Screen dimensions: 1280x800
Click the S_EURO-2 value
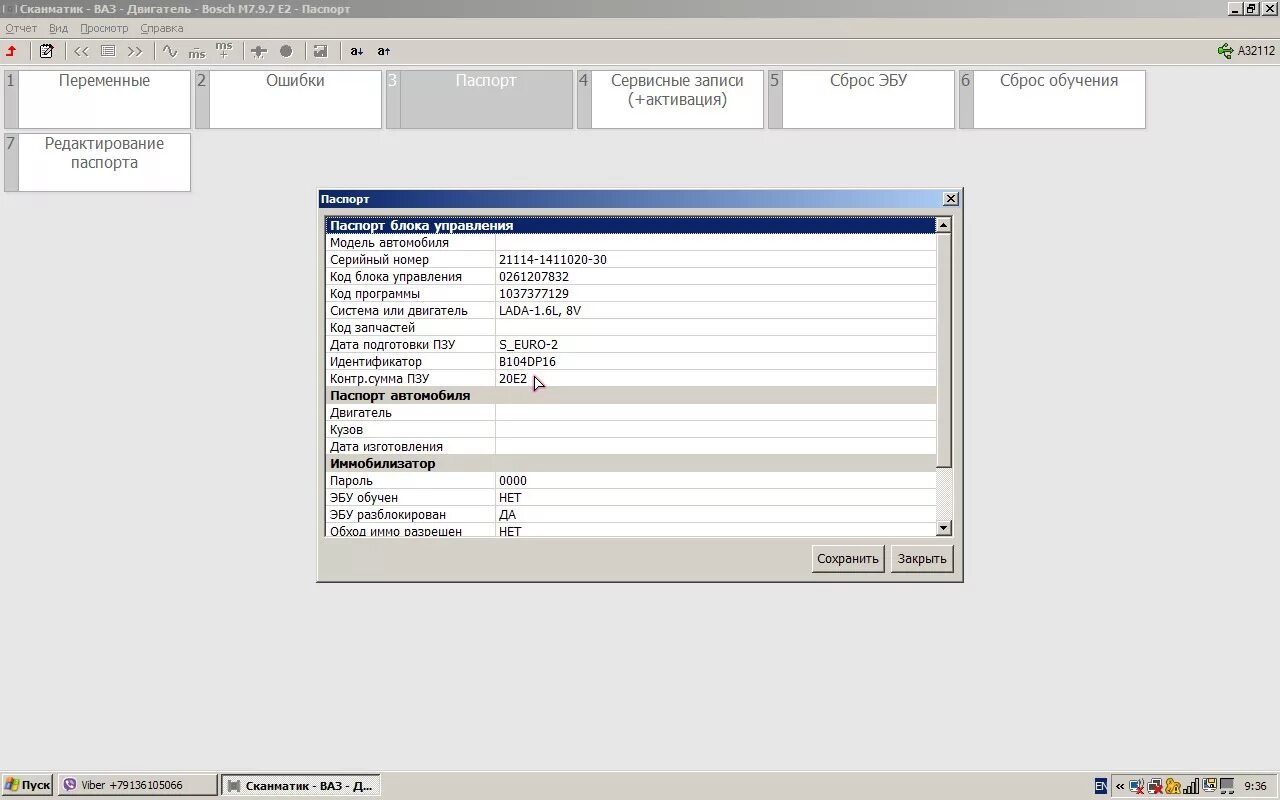coord(528,345)
